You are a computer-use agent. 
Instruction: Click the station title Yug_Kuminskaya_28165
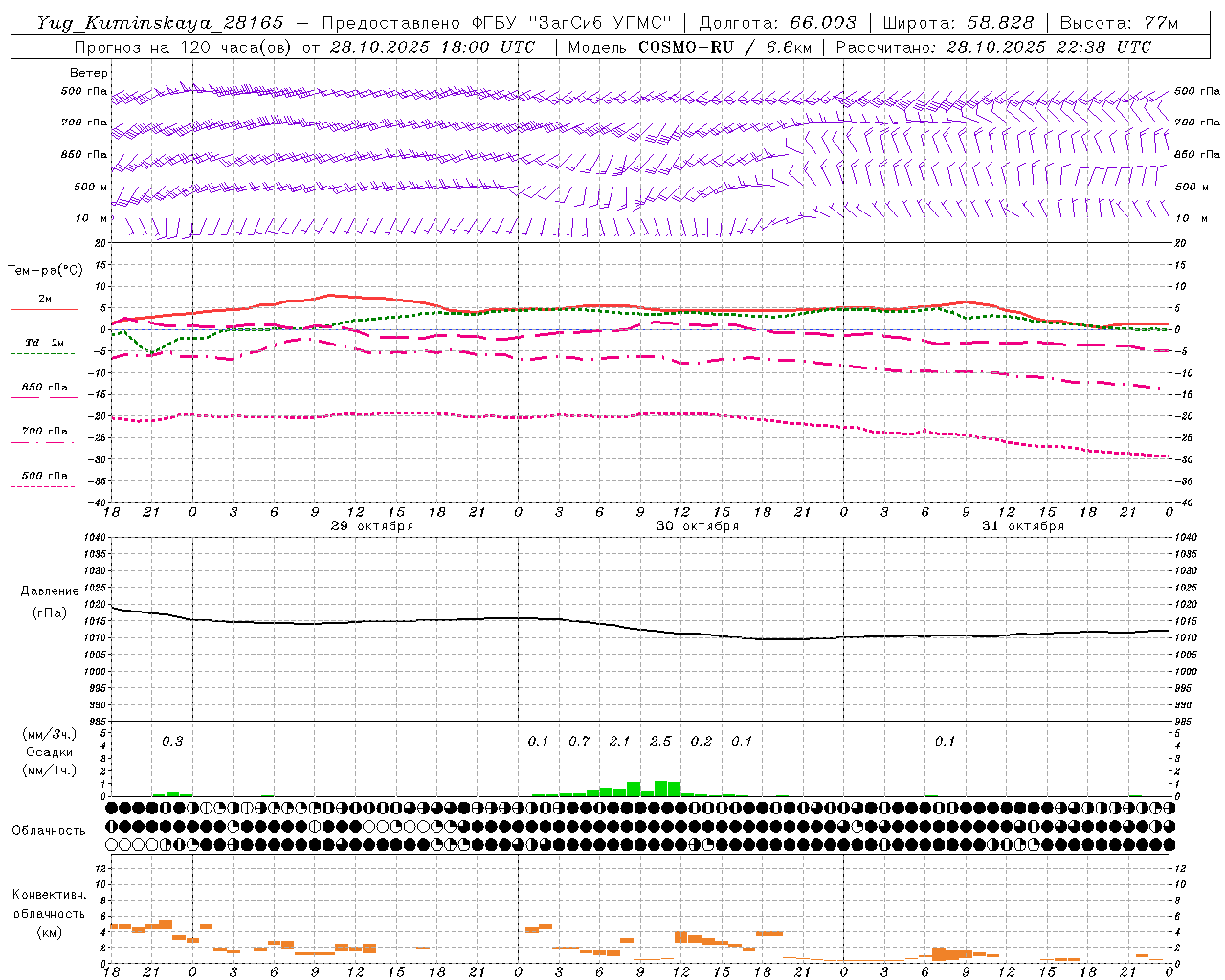pos(161,23)
